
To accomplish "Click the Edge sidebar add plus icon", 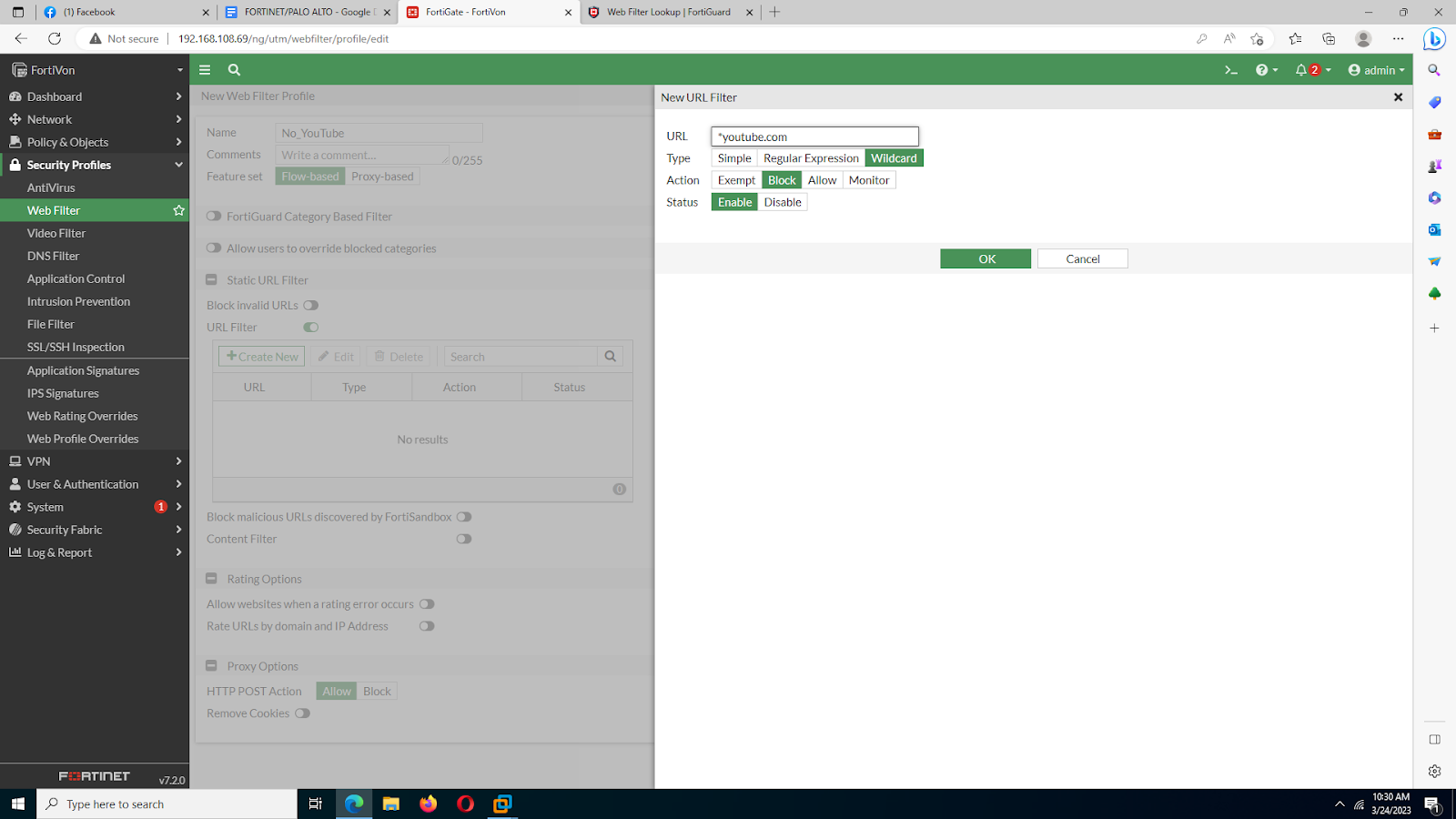I will pos(1434,328).
